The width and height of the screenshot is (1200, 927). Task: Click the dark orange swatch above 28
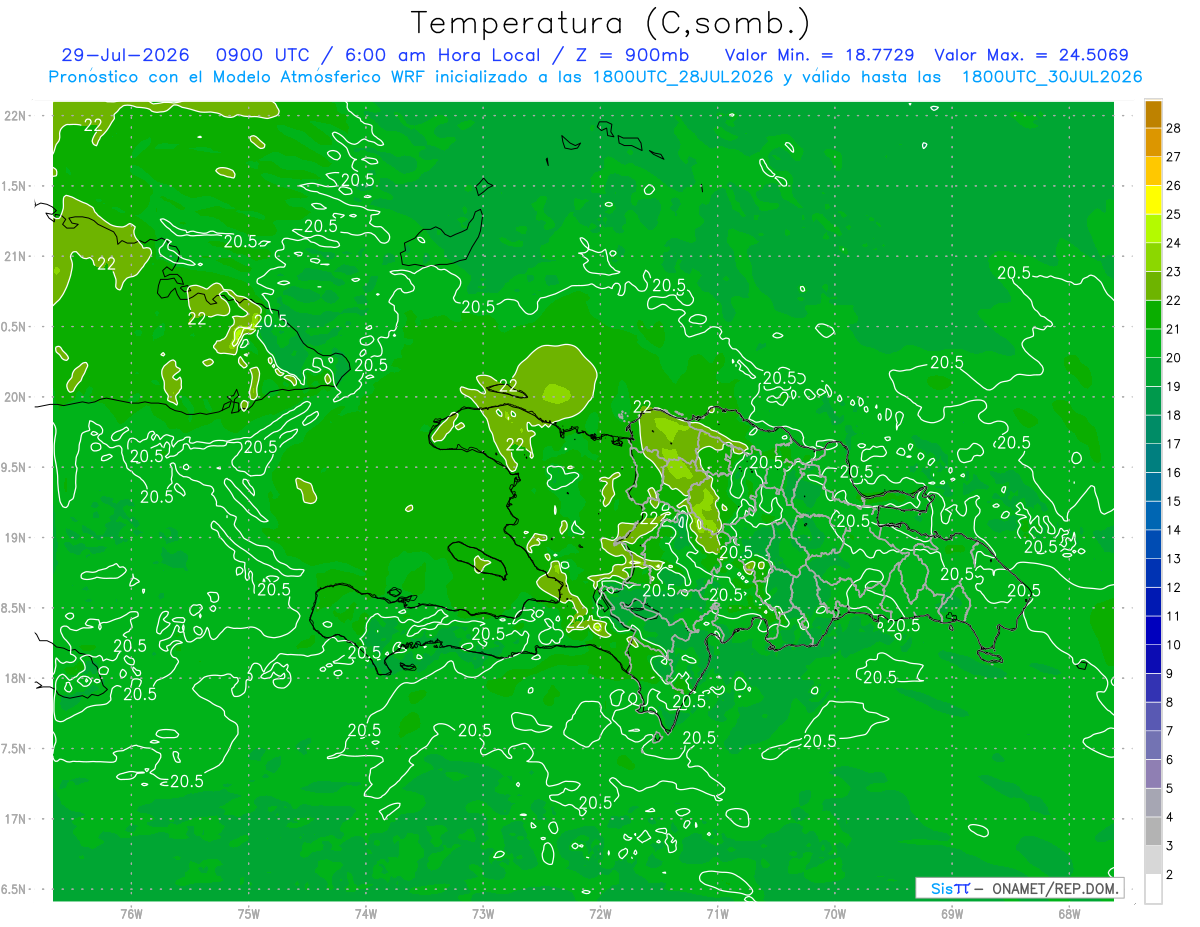point(1153,114)
